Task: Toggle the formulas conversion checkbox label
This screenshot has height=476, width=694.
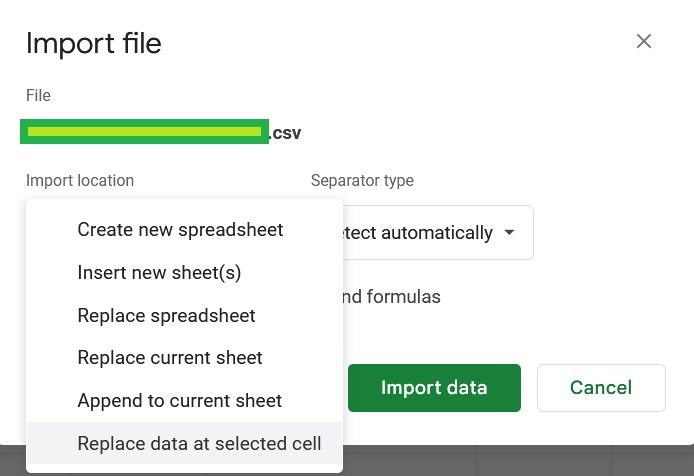Action: [392, 297]
